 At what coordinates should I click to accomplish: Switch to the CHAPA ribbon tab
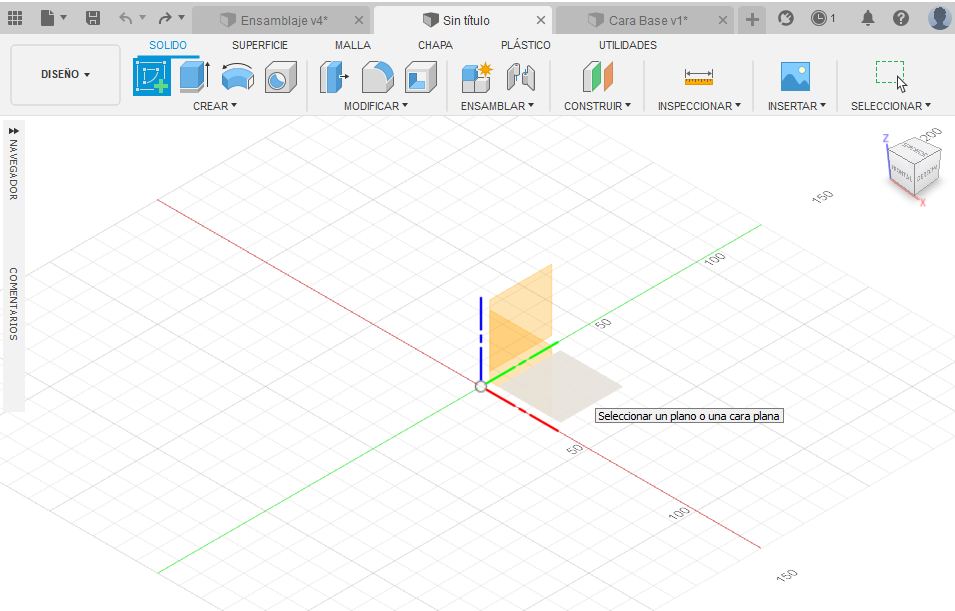pos(435,45)
